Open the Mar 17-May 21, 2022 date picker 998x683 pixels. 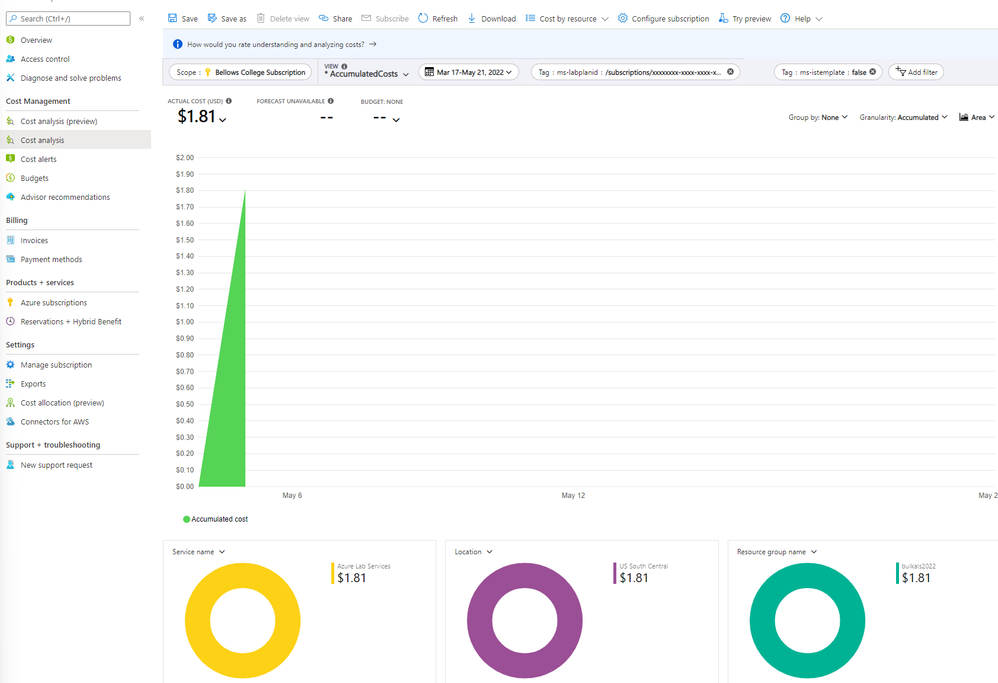468,72
